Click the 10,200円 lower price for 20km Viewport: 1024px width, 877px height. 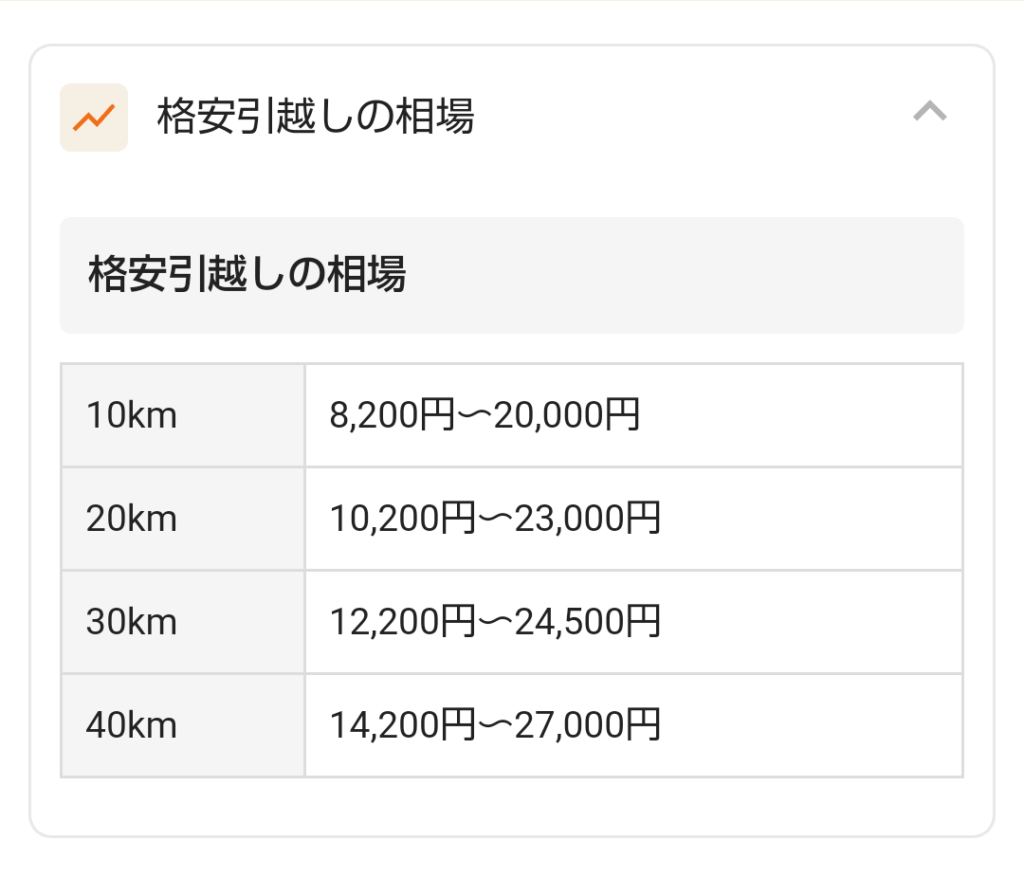402,518
